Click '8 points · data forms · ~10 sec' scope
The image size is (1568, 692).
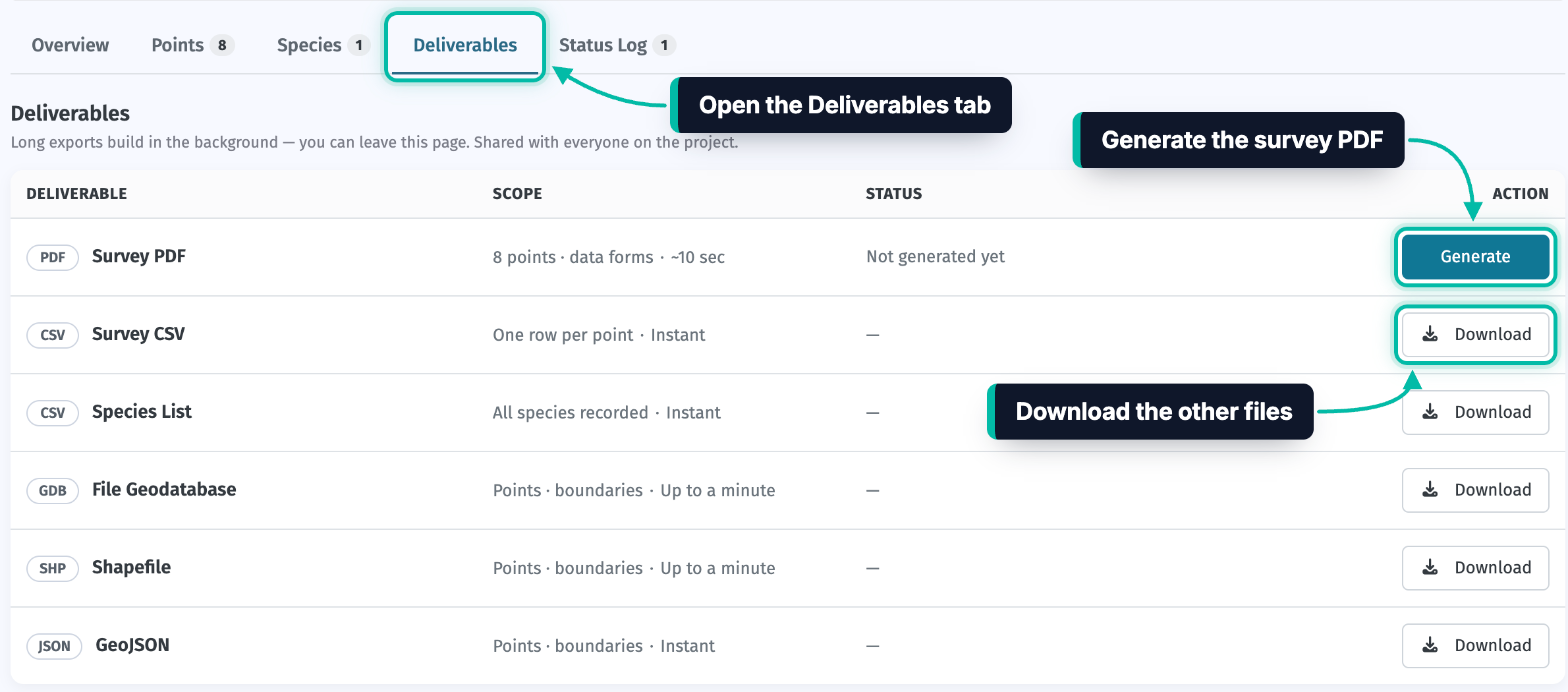coord(609,257)
